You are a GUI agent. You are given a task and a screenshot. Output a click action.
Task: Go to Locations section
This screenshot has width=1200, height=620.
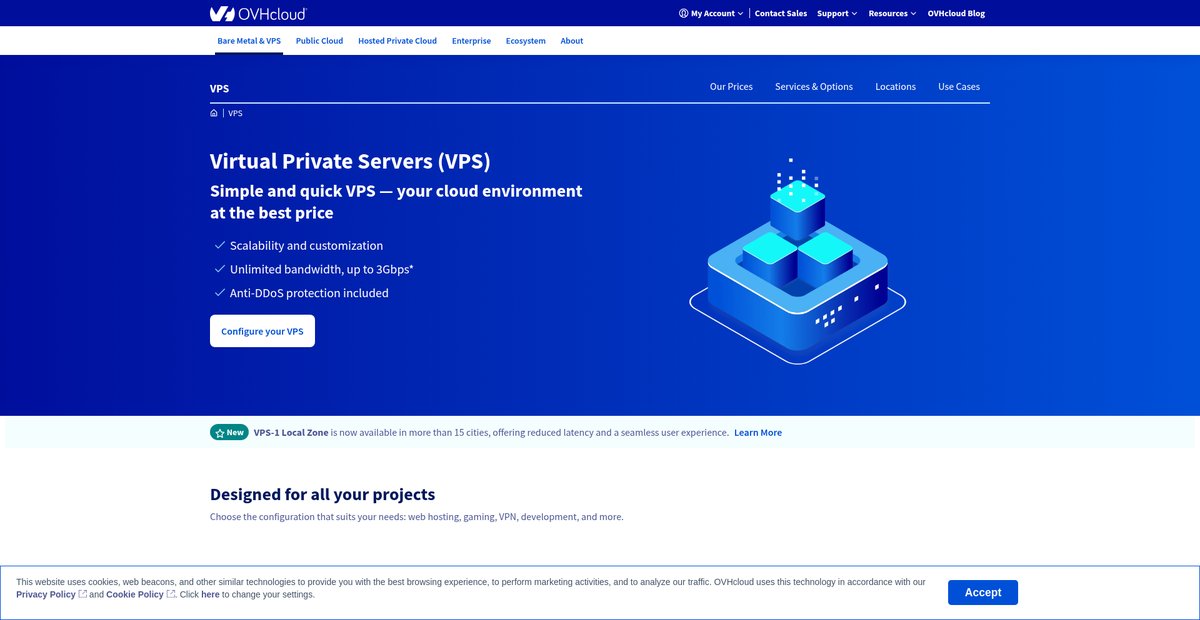pyautogui.click(x=895, y=87)
